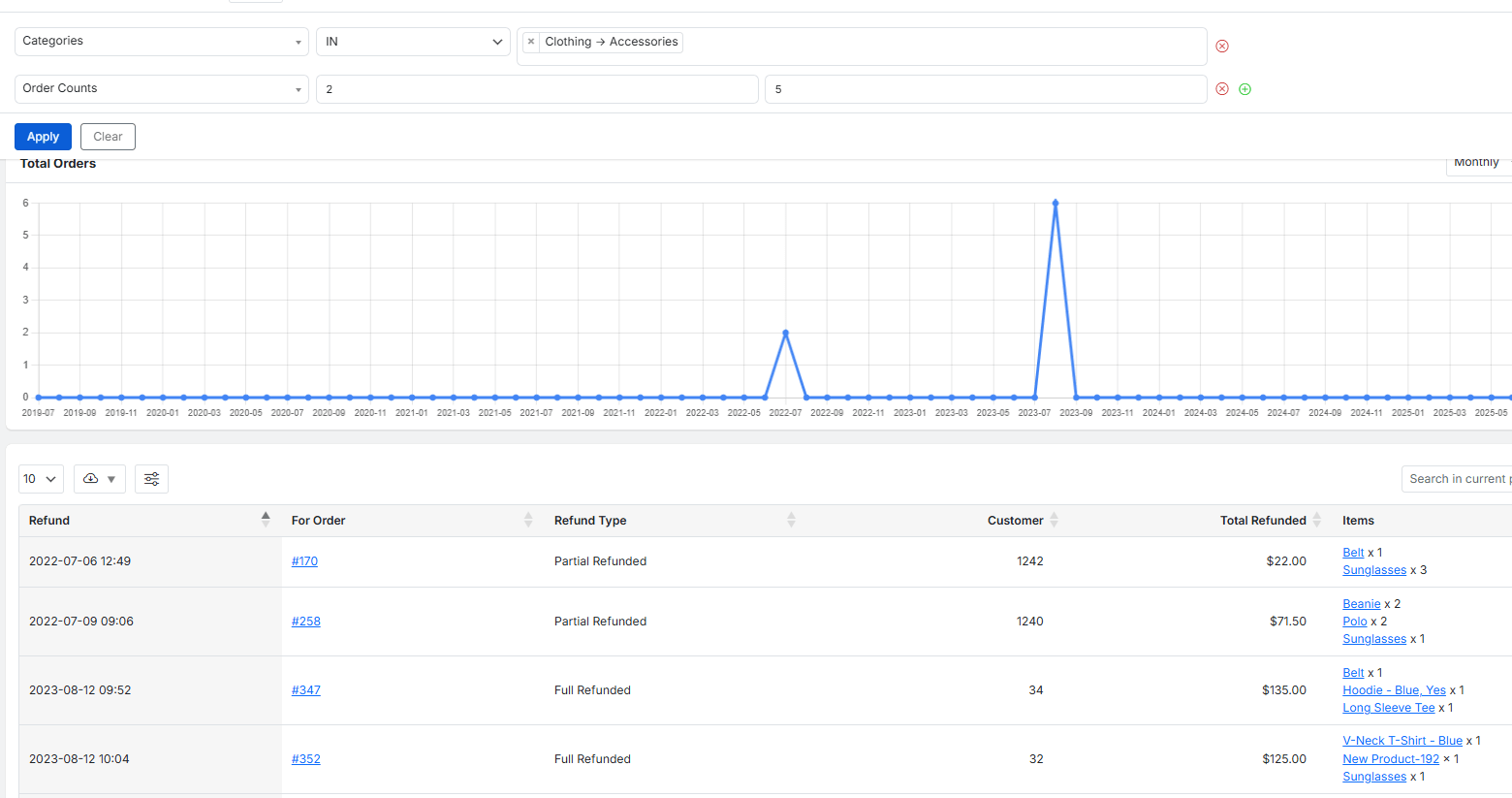
Task: Apply the current filters
Action: (x=43, y=136)
